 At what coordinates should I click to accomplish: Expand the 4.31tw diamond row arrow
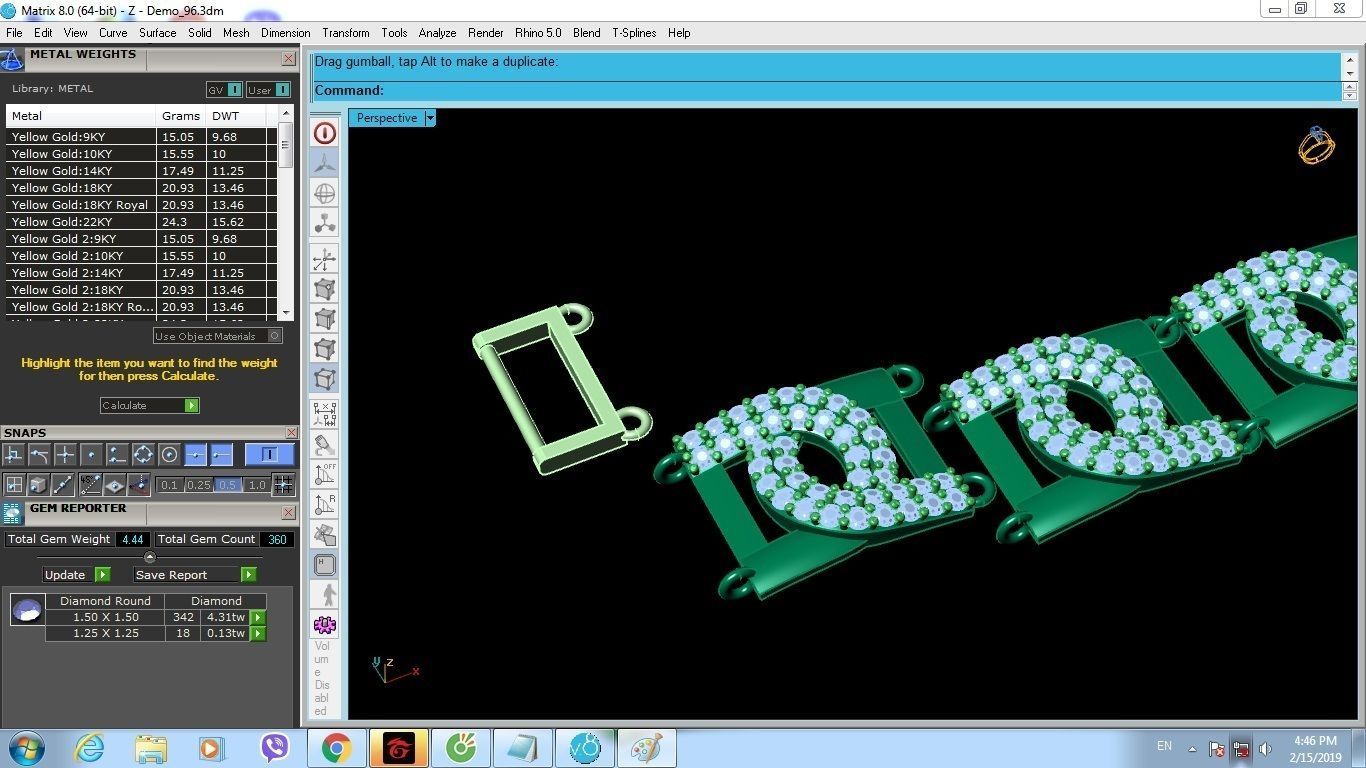point(258,617)
